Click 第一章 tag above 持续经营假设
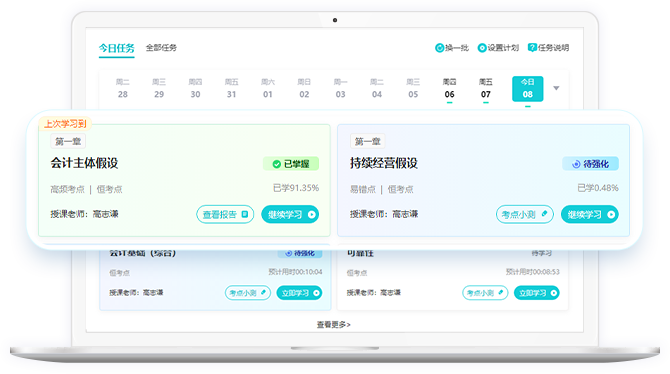The image size is (670, 374). (367, 141)
